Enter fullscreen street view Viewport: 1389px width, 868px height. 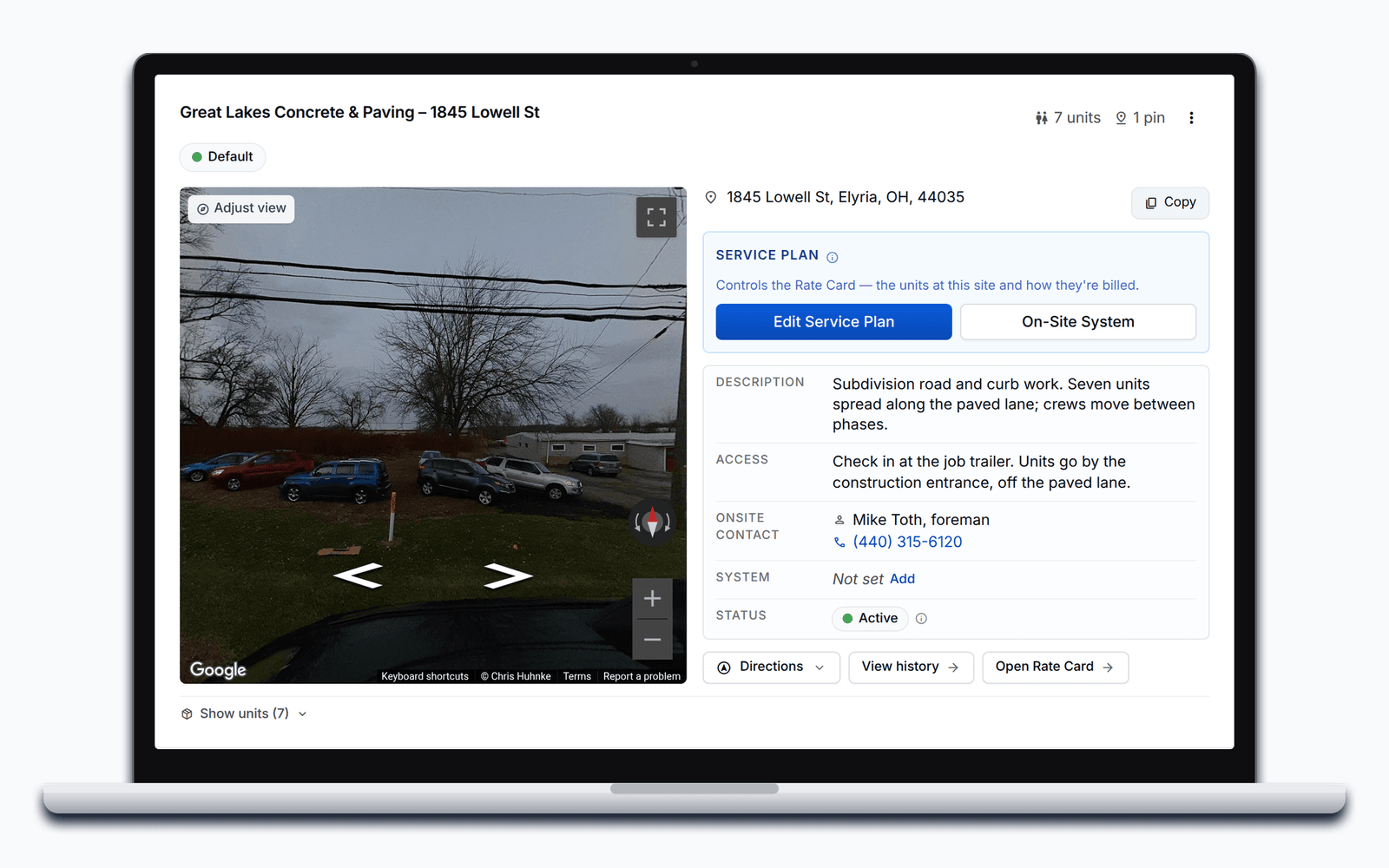[x=656, y=217]
